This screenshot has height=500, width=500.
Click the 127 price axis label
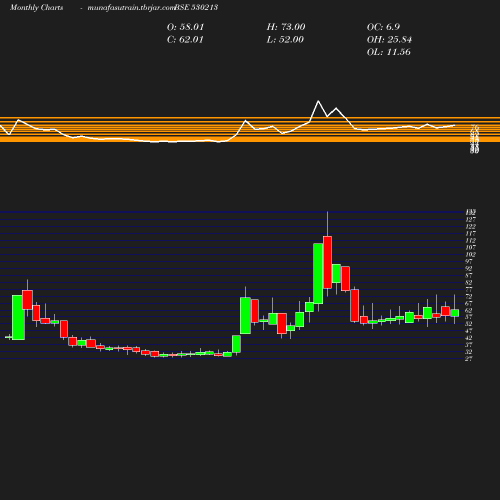point(471,219)
